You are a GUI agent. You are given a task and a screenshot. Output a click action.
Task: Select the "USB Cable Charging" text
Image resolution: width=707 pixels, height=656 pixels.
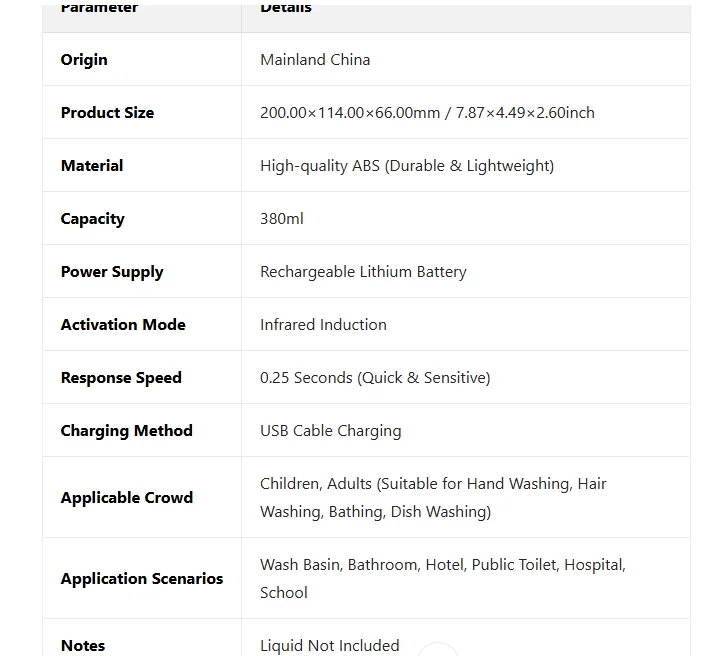330,431
